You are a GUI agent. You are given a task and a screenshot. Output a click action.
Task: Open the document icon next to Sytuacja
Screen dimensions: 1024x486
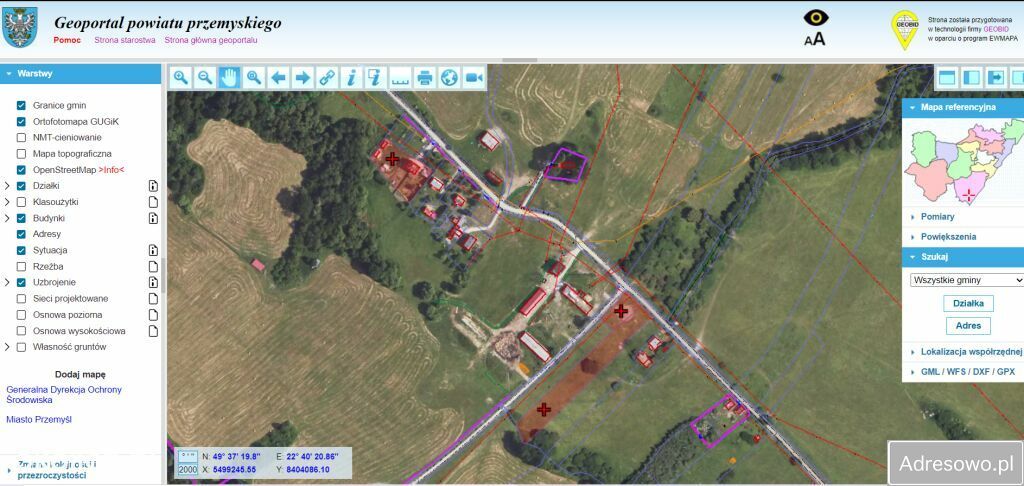(153, 250)
